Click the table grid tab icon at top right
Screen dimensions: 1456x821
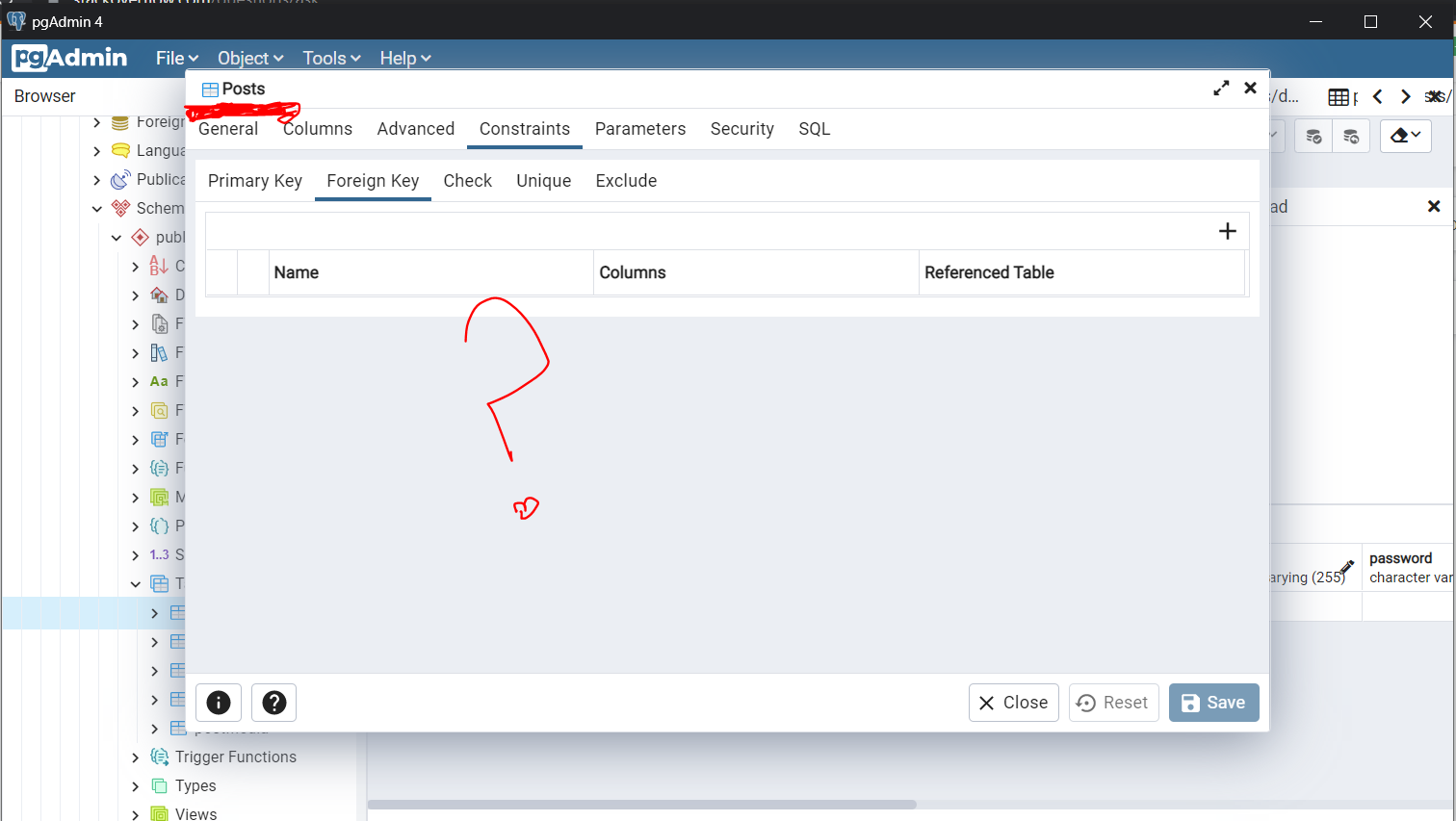[x=1338, y=96]
